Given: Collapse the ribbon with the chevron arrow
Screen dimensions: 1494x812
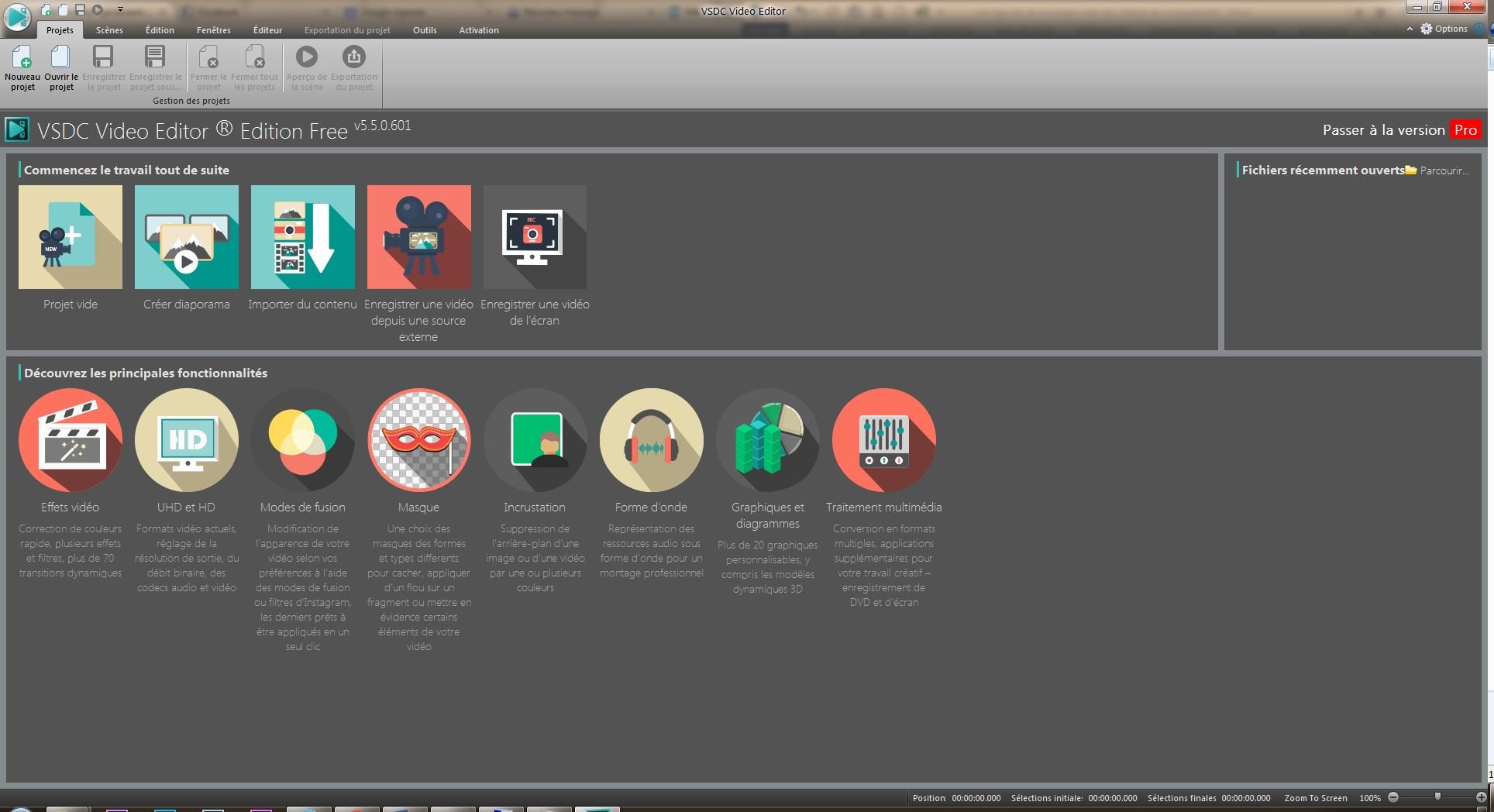Looking at the screenshot, I should click(x=1410, y=29).
